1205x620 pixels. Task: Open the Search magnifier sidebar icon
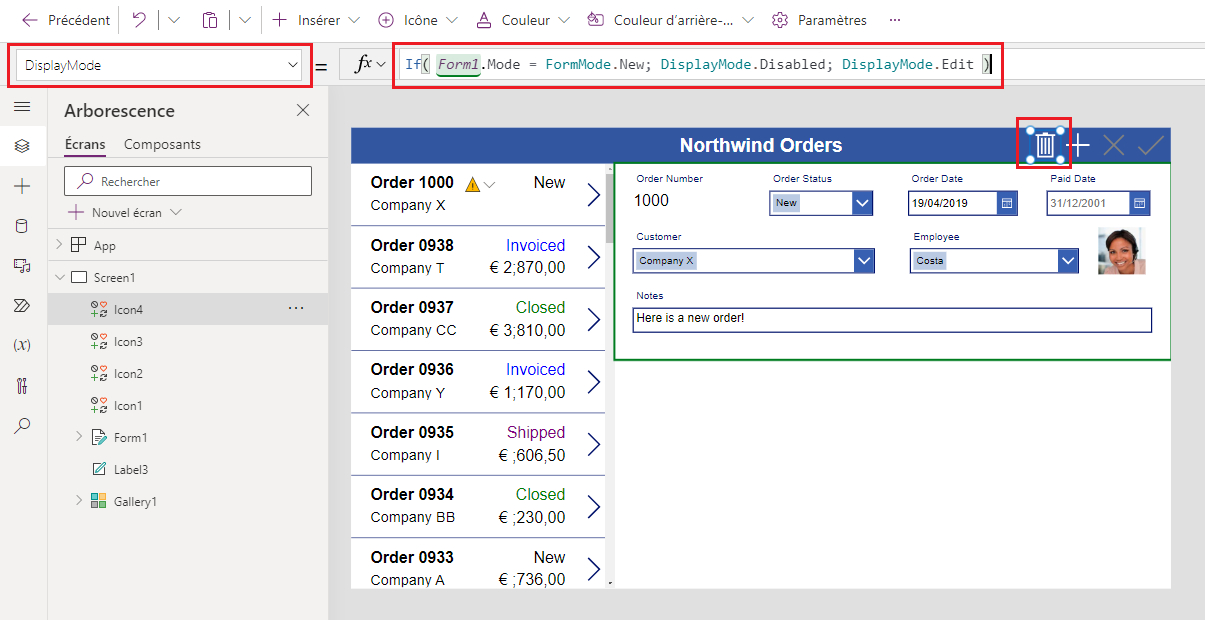(22, 425)
